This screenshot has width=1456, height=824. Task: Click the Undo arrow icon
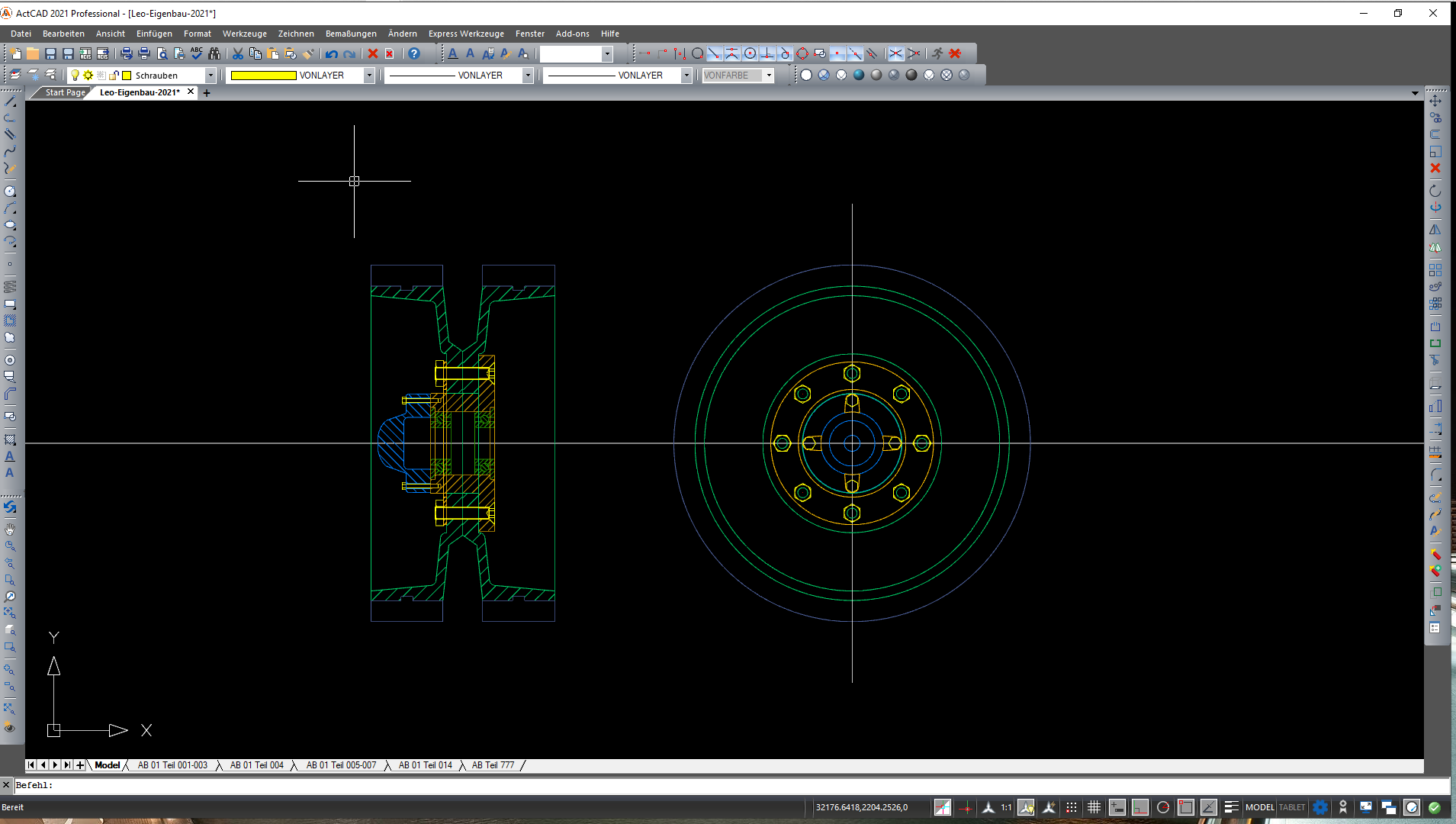(x=331, y=53)
